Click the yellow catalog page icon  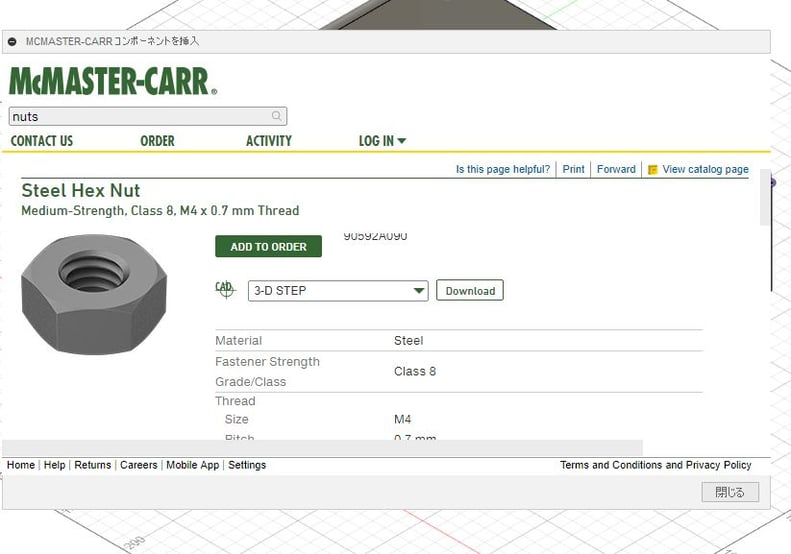(x=652, y=170)
